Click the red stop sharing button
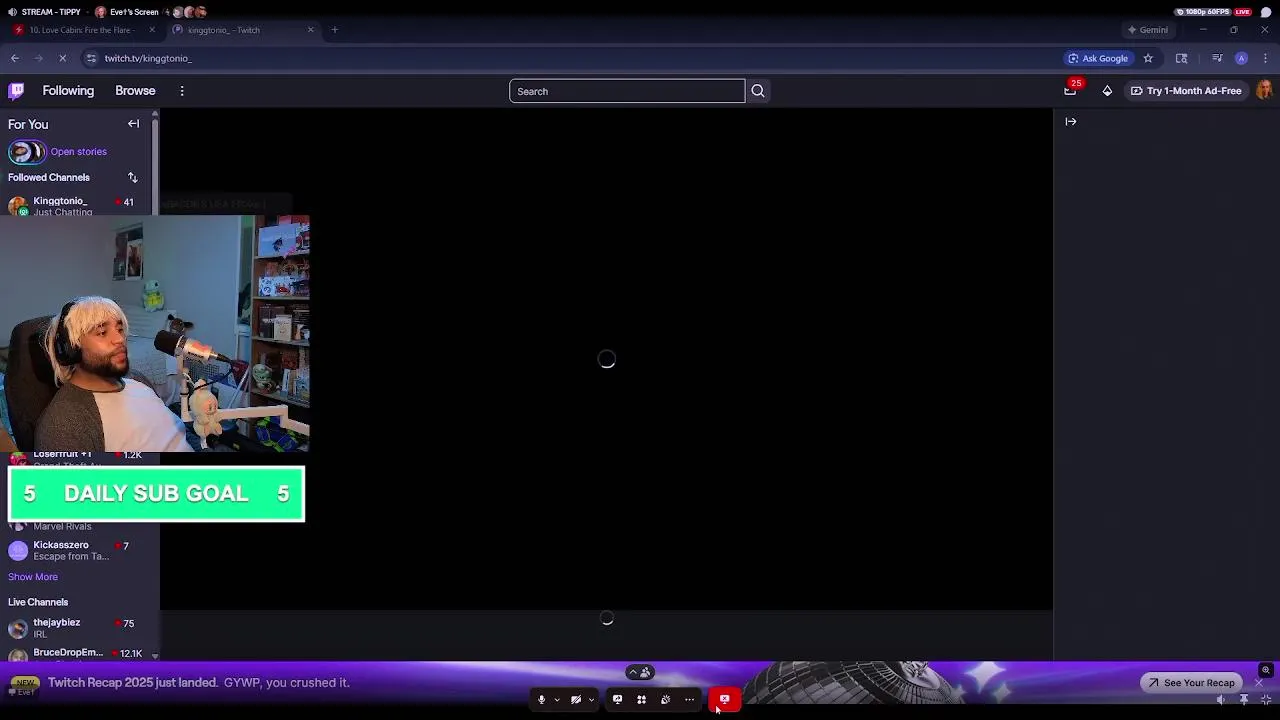The width and height of the screenshot is (1280, 720). [x=725, y=700]
